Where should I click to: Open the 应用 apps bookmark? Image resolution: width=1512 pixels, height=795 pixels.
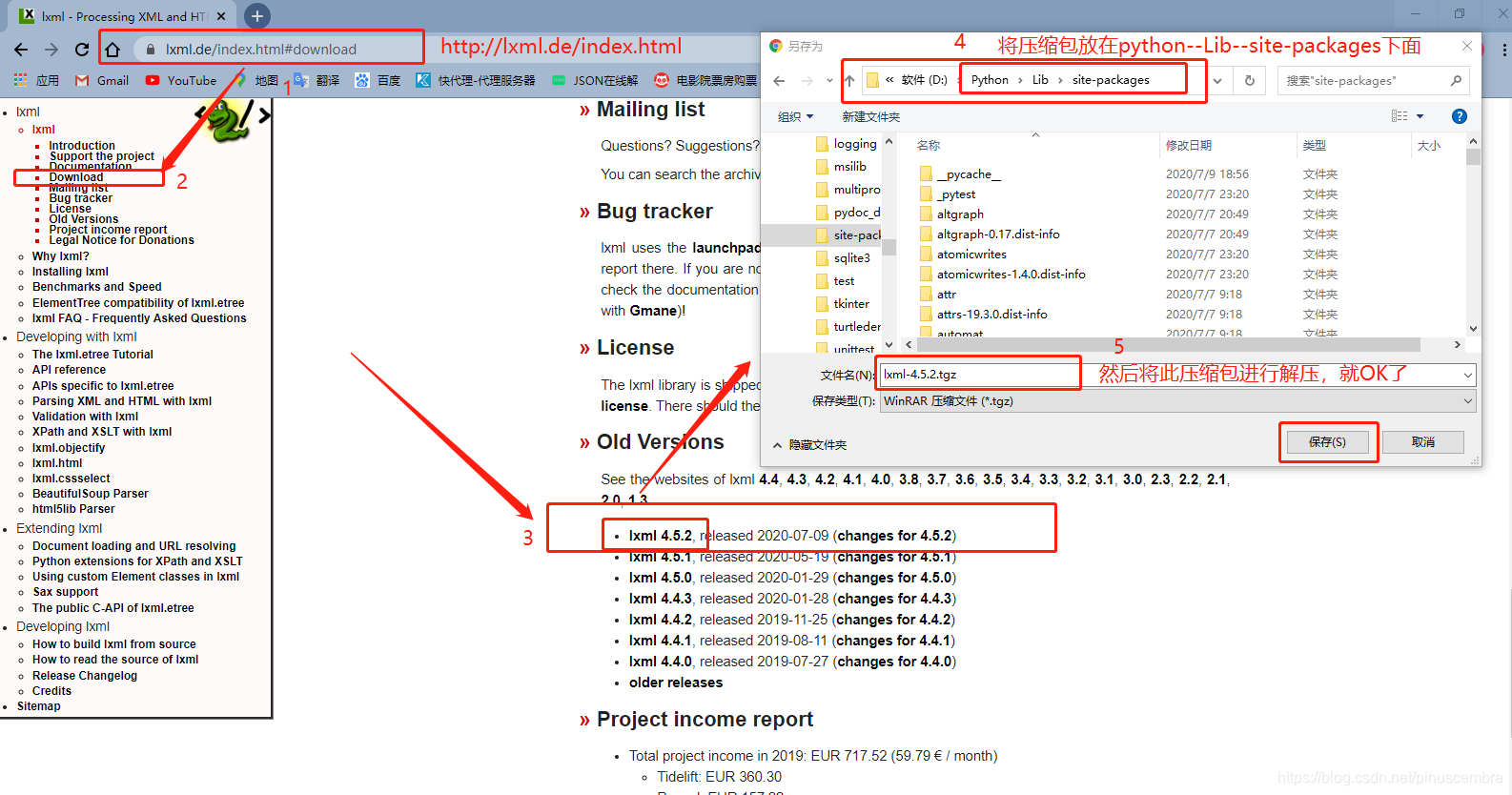pos(36,81)
